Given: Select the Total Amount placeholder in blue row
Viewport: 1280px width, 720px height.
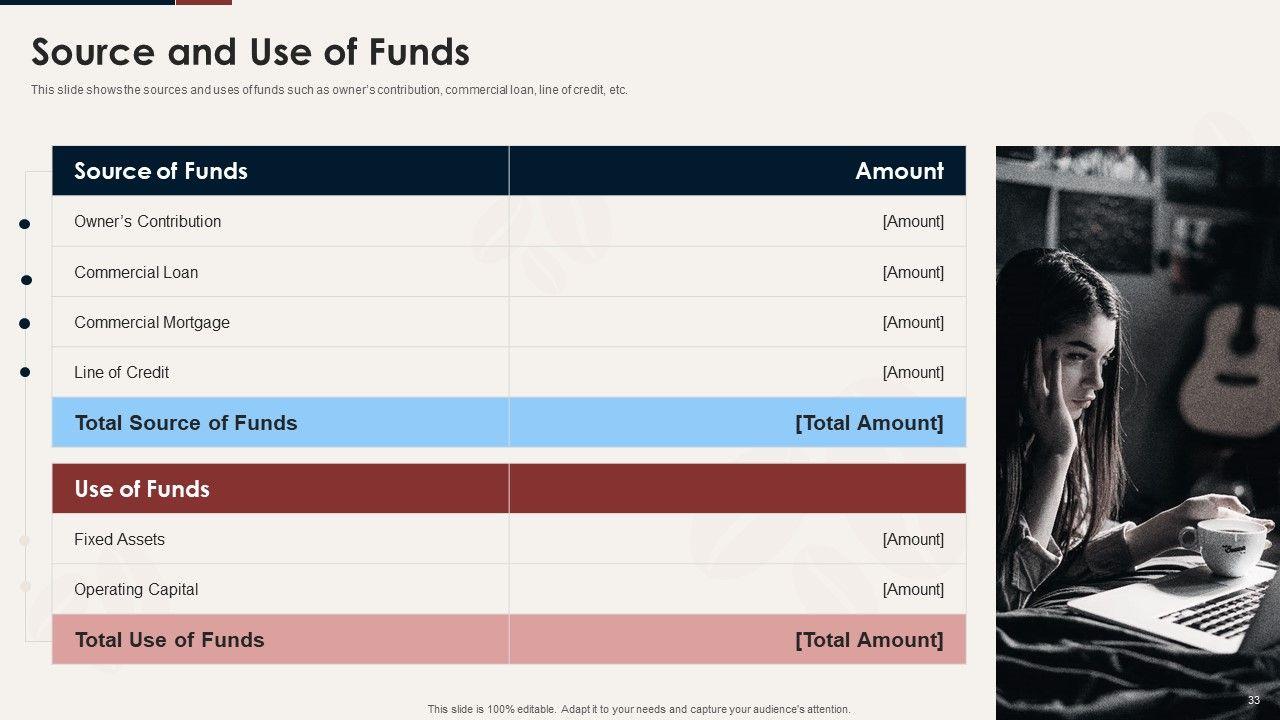Looking at the screenshot, I should [868, 423].
